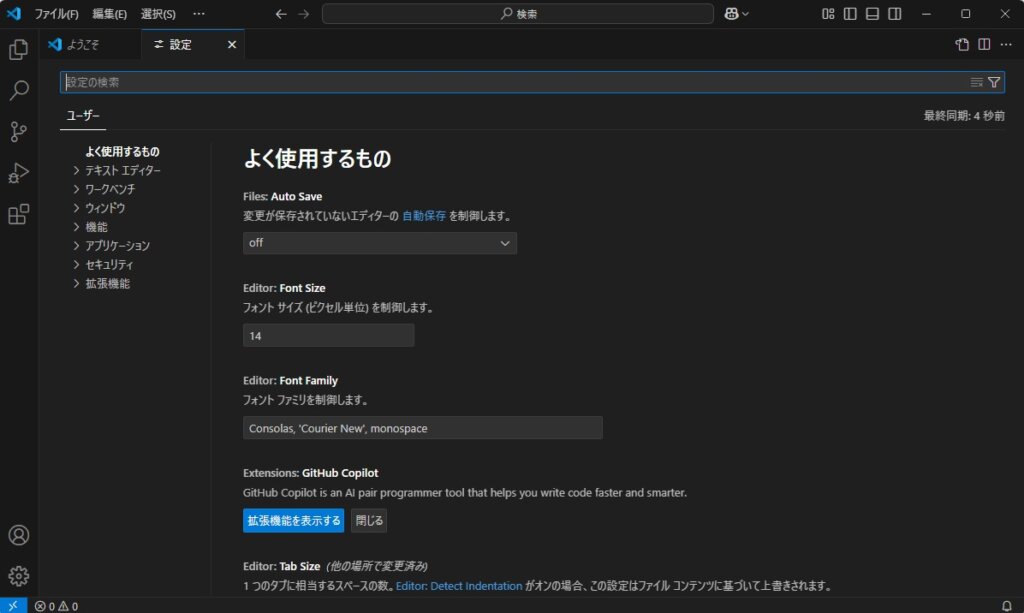Open the Run and Debug view
The image size is (1024, 613).
[18, 173]
